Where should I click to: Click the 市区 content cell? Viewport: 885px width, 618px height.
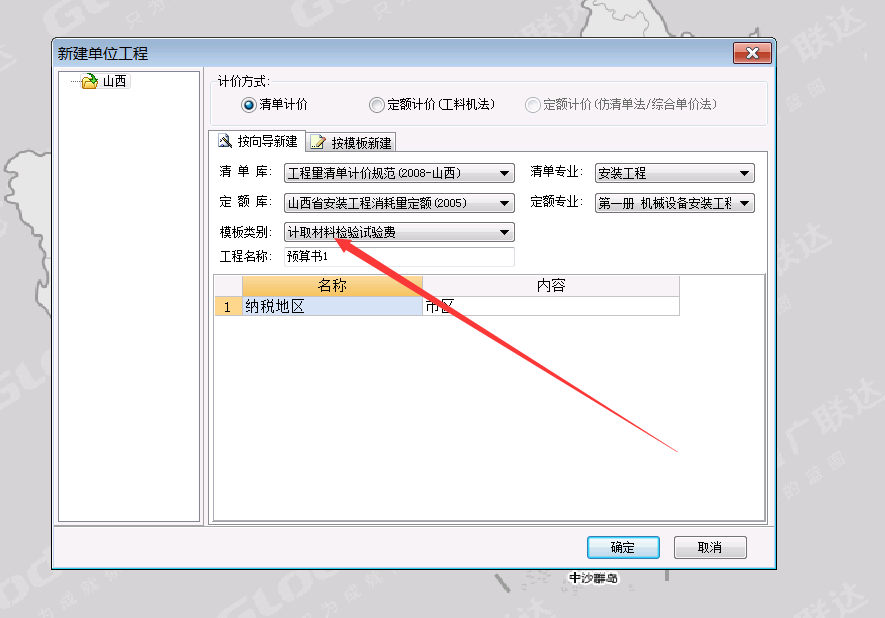pyautogui.click(x=551, y=306)
